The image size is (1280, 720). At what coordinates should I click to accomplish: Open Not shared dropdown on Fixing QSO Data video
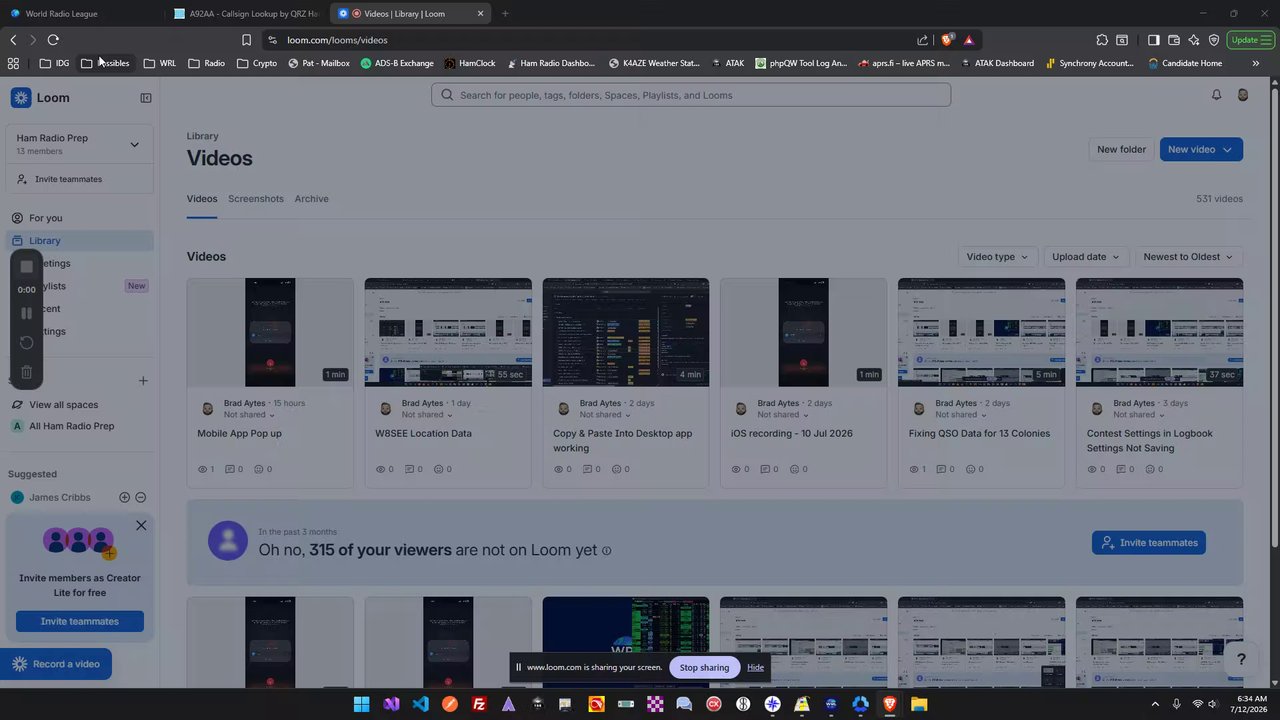click(960, 415)
